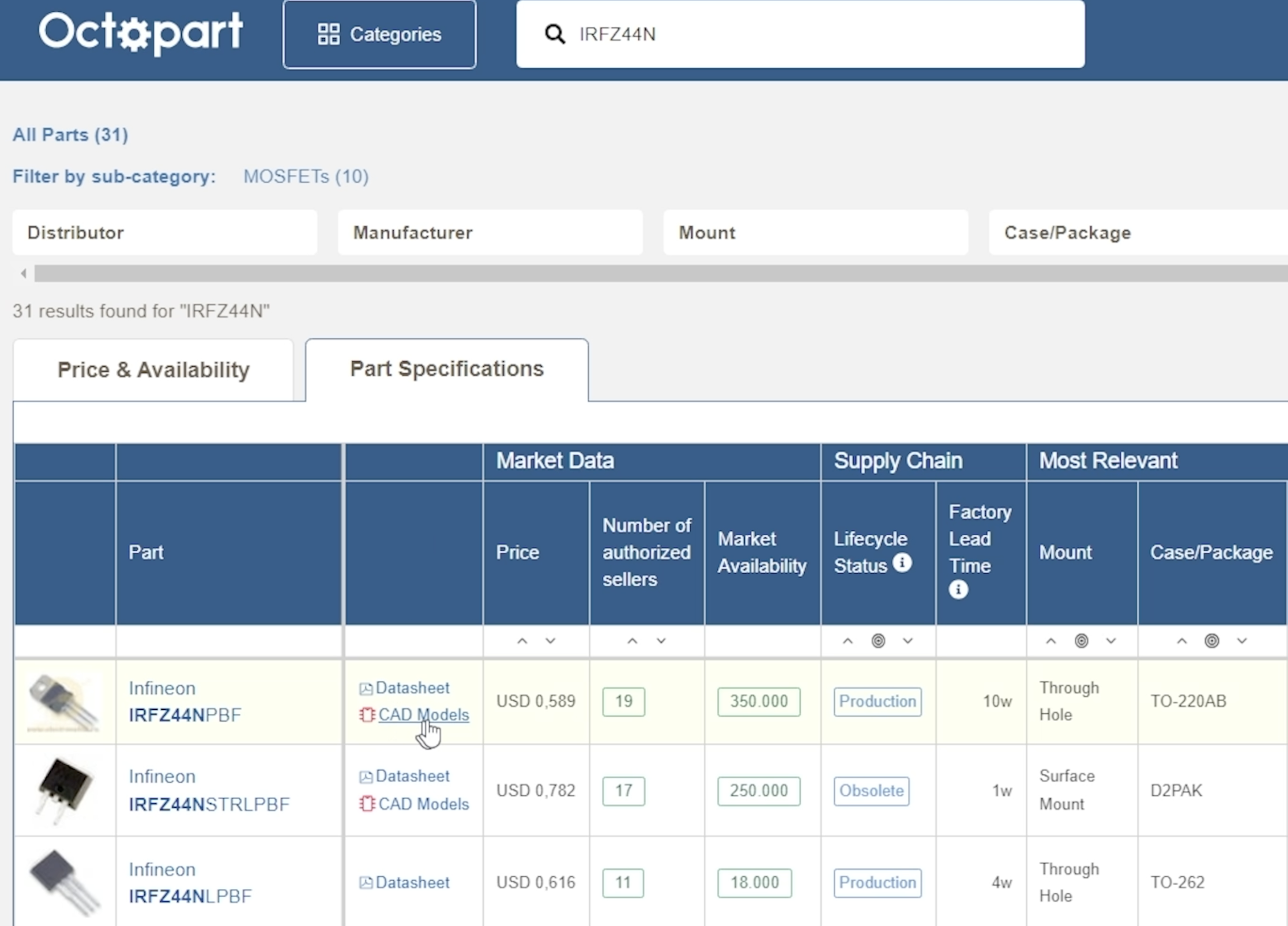
Task: Filter by MOSFETs (10) sub-category
Action: pos(306,176)
